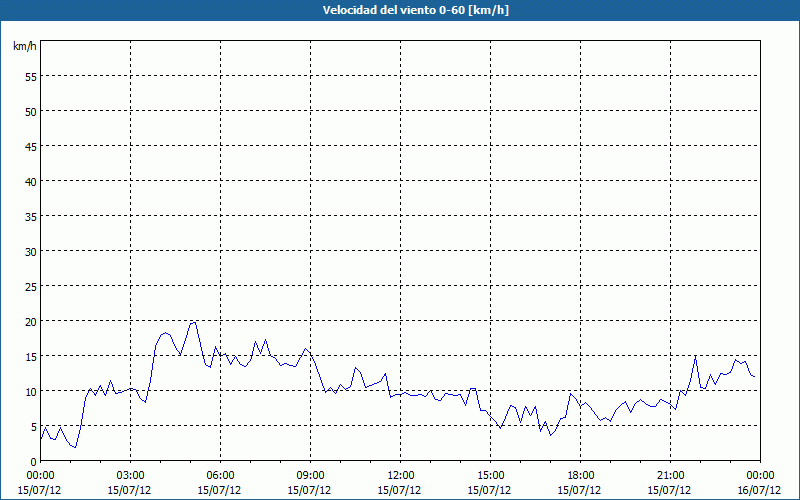Viewport: 800px width, 500px height.
Task: Click the 30 y-axis tick label
Action: [x=30, y=251]
